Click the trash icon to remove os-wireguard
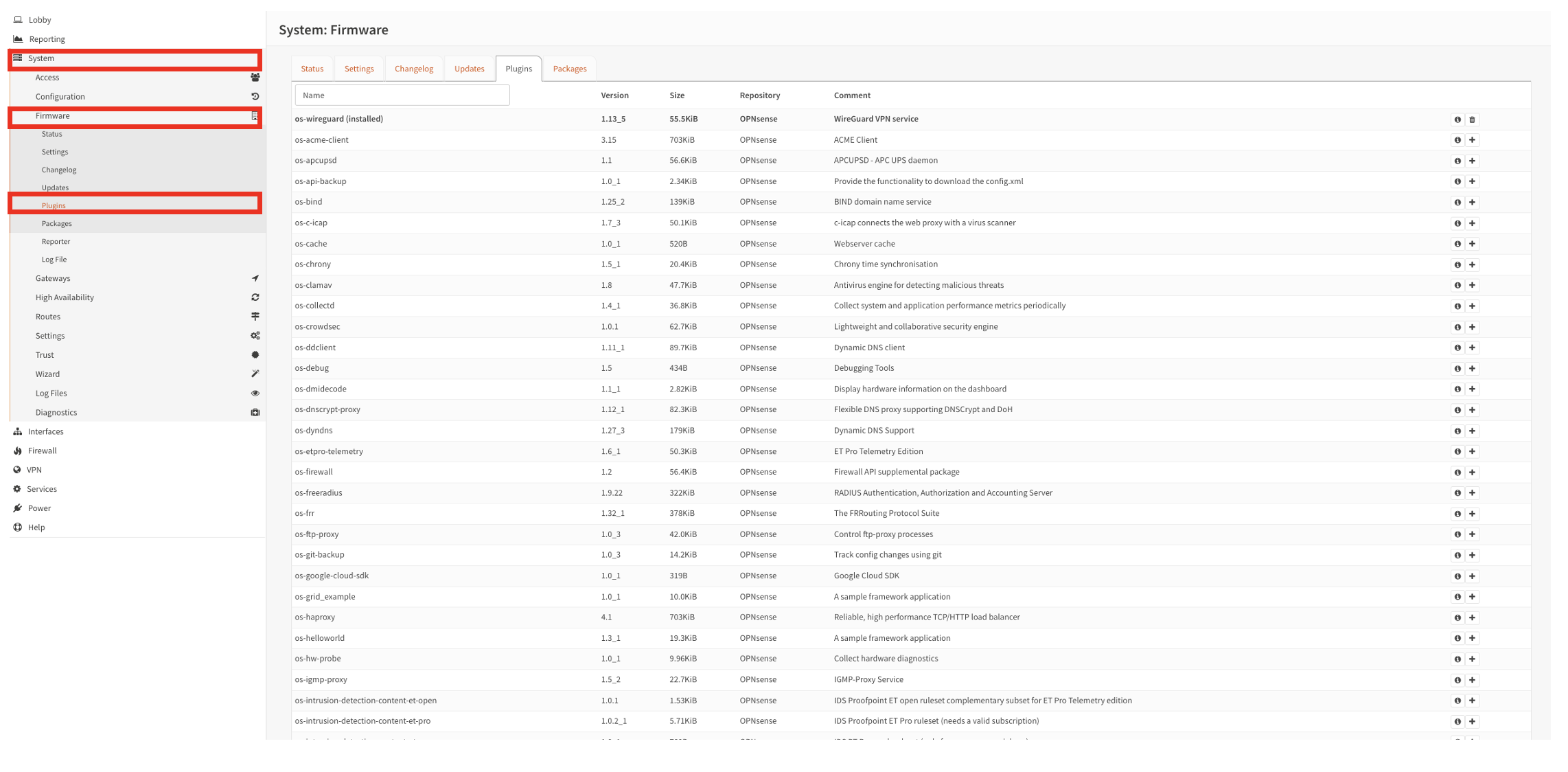Screen dimensions: 1568x772 [x=1472, y=120]
